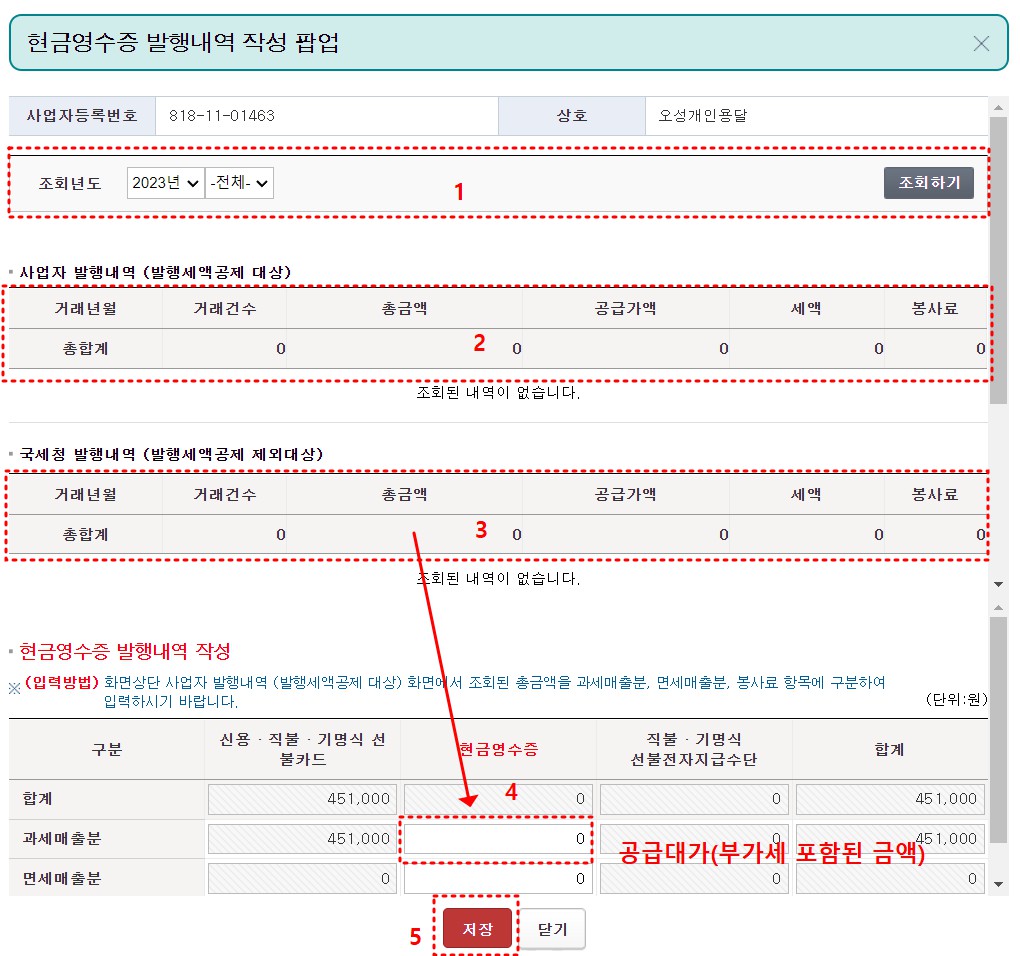
Task: Click the 조회하기 search button
Action: point(928,183)
